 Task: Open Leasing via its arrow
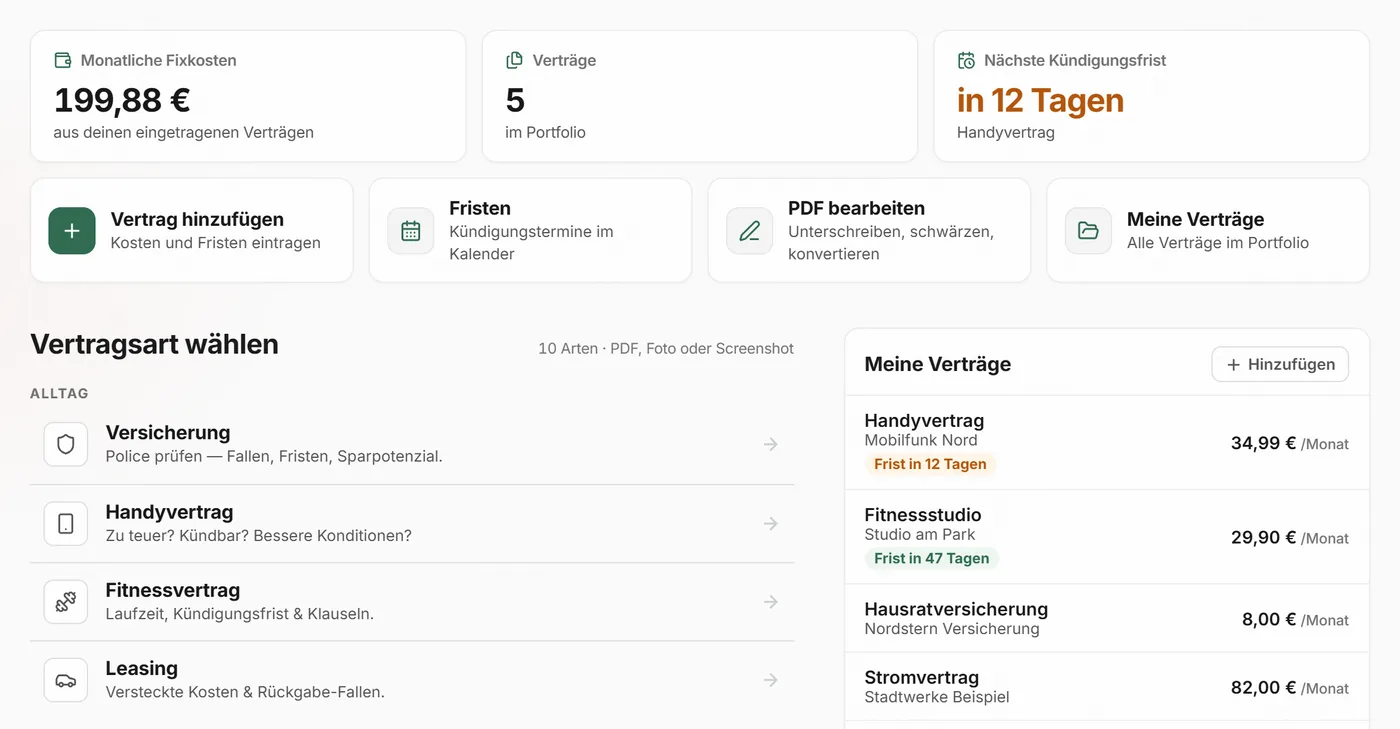[x=771, y=680]
